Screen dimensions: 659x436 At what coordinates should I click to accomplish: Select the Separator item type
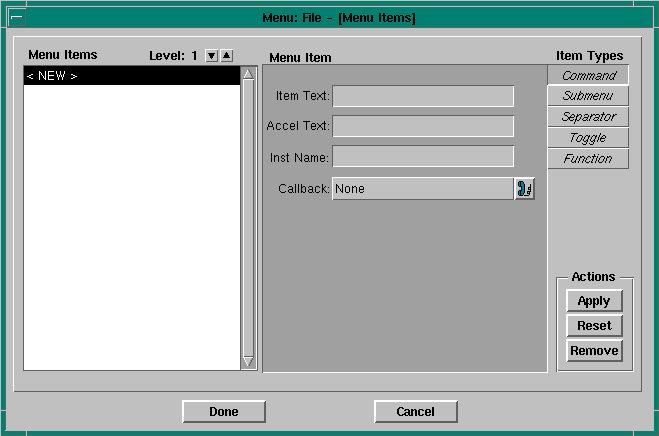click(588, 117)
